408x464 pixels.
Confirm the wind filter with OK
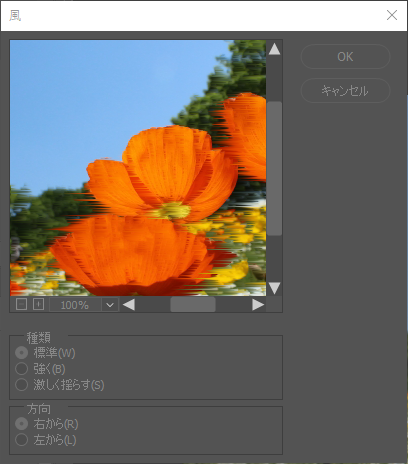click(x=345, y=57)
